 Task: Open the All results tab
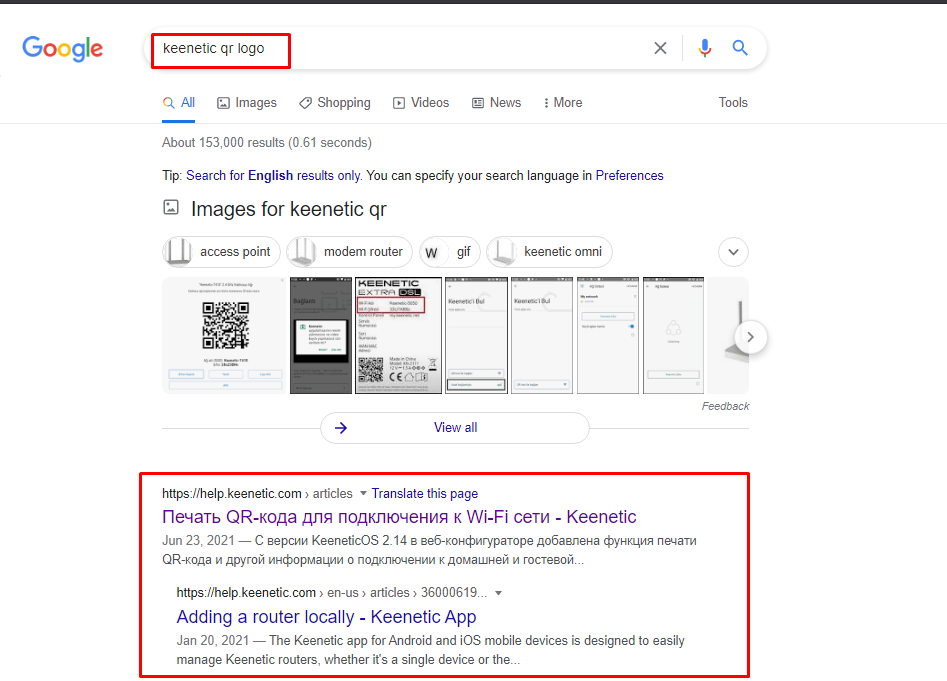click(x=179, y=103)
